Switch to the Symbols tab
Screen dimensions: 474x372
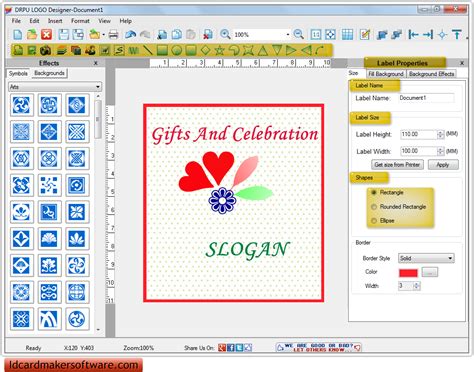[18, 73]
